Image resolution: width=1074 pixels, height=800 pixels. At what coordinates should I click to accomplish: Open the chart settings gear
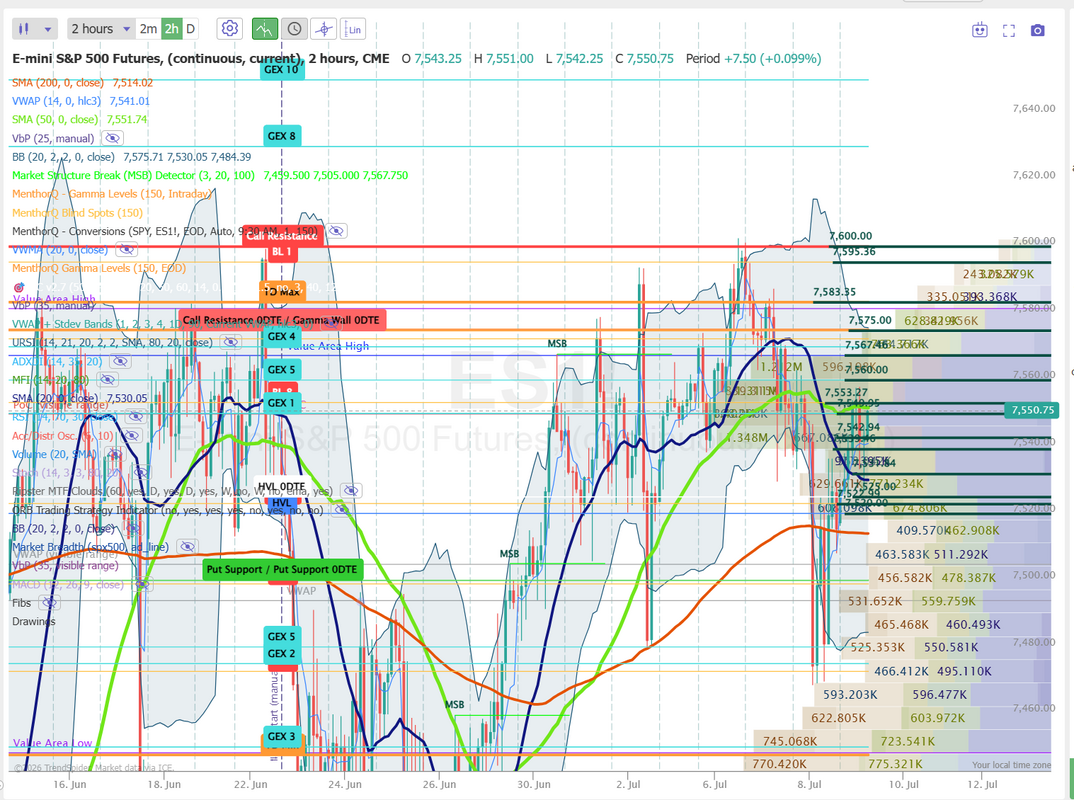(230, 29)
